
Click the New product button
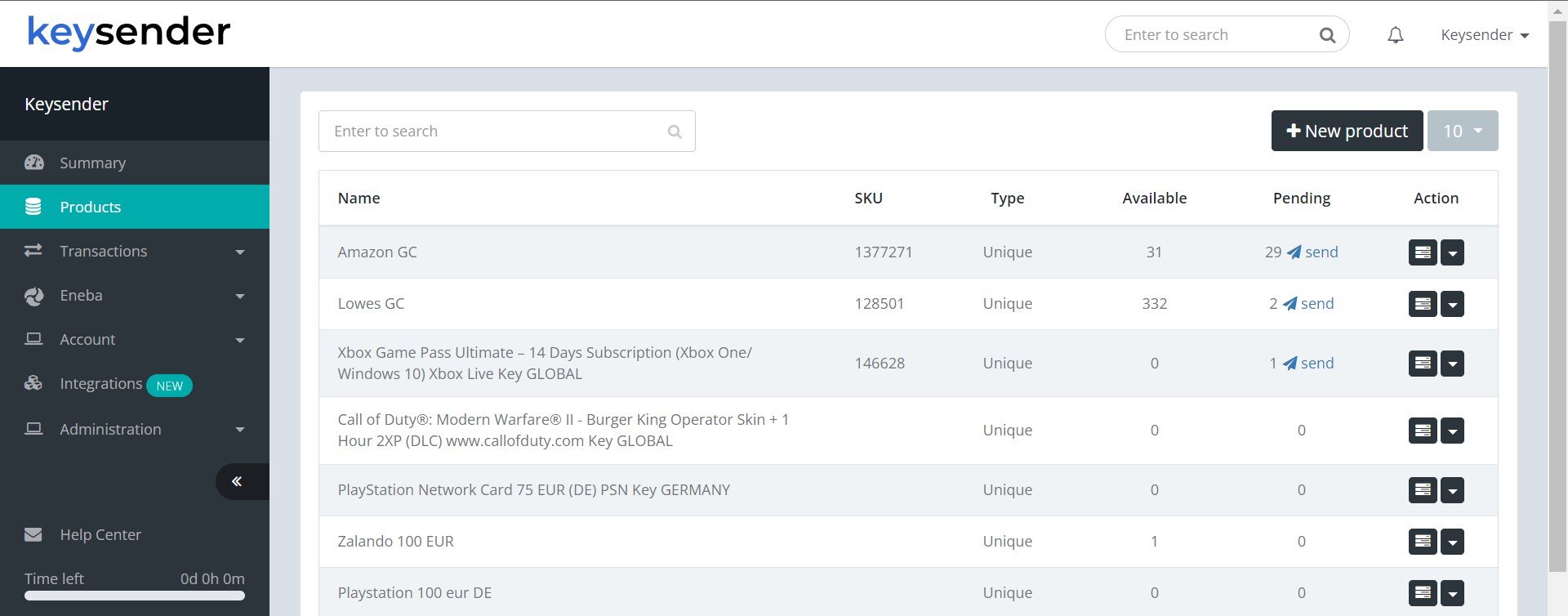1347,131
